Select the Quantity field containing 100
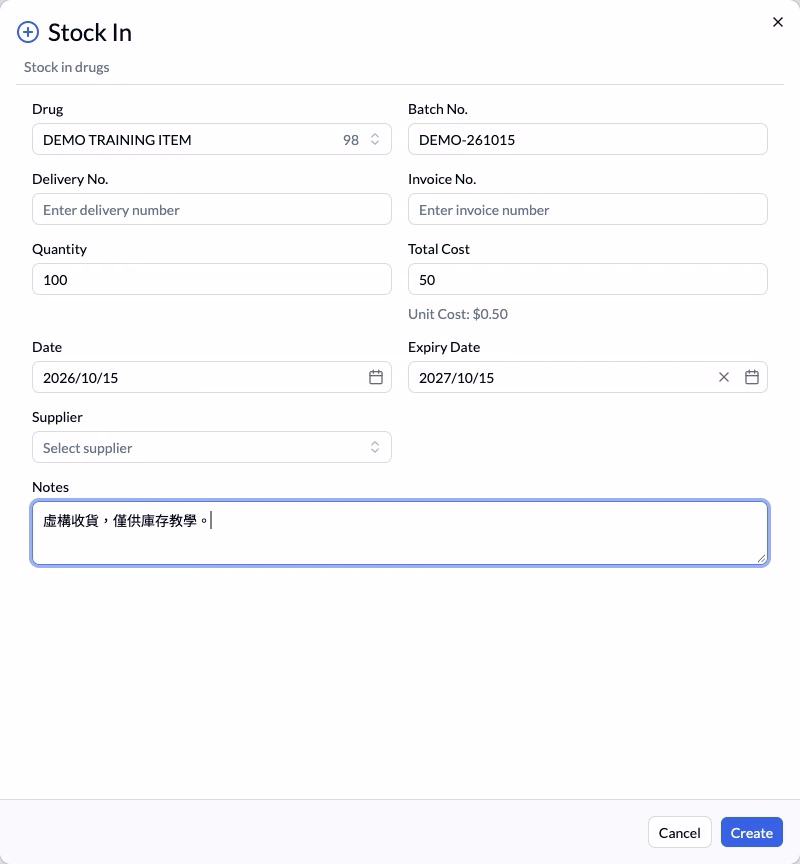The height and width of the screenshot is (864, 800). [x=212, y=279]
